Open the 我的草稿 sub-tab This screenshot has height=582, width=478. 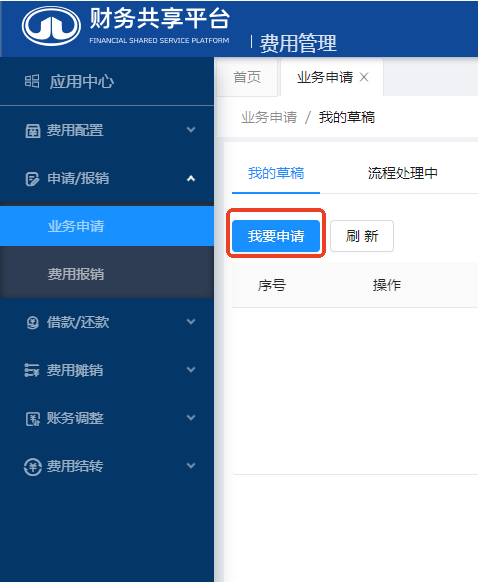tap(276, 173)
